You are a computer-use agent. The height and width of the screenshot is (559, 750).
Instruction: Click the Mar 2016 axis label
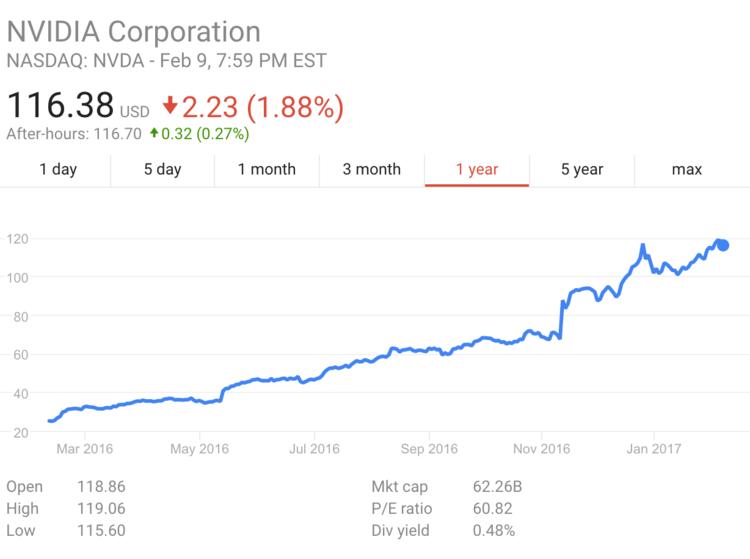click(x=84, y=449)
